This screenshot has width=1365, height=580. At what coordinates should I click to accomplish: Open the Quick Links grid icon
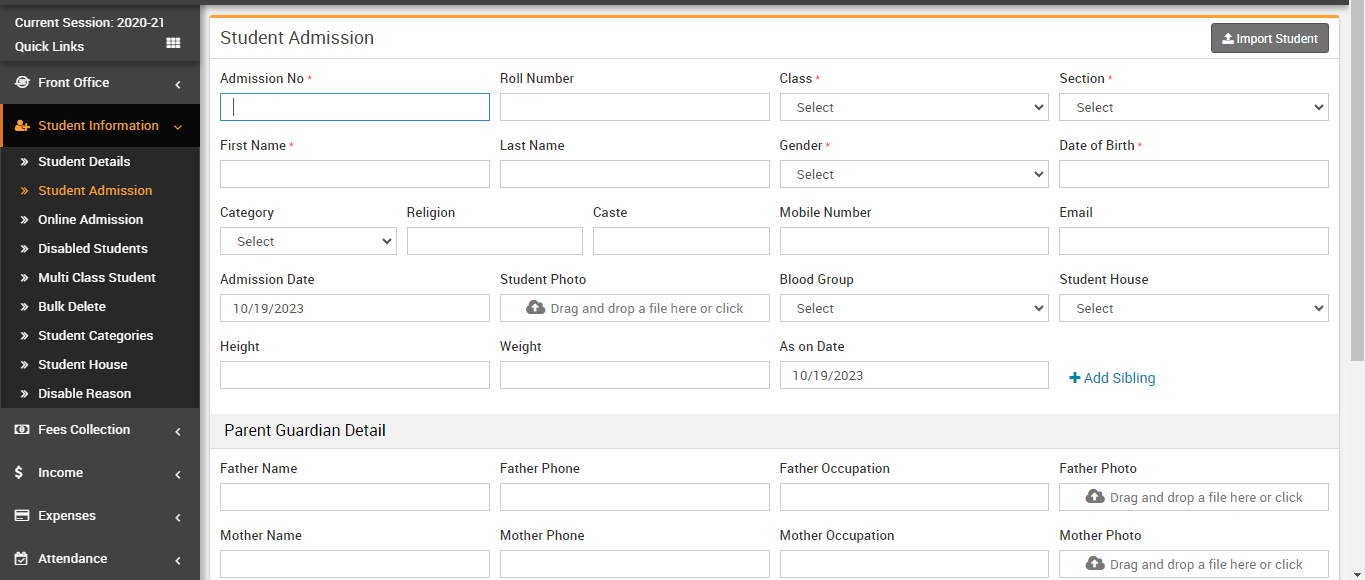(x=173, y=44)
